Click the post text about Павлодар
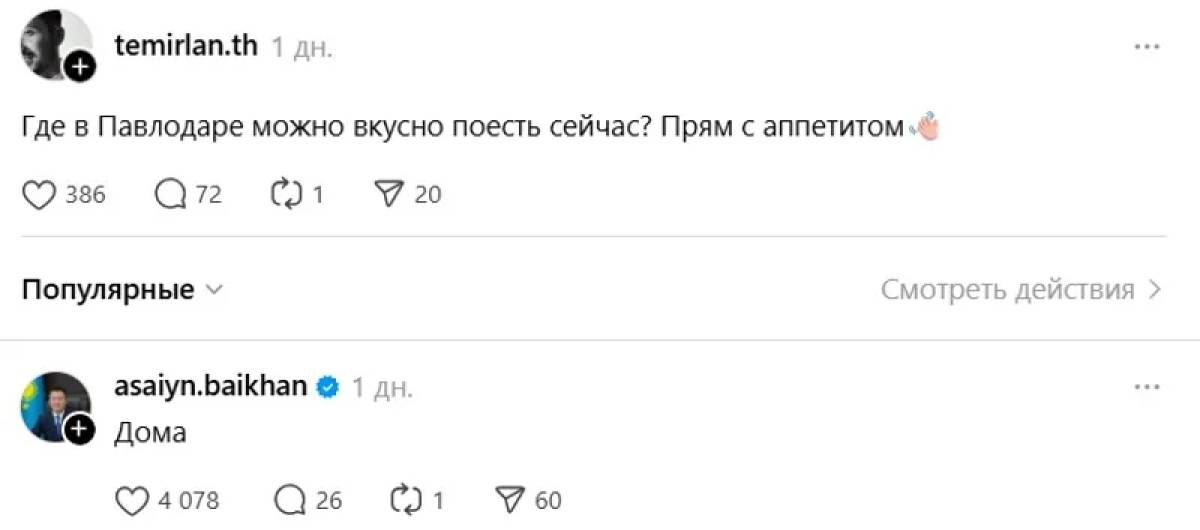This screenshot has width=1200, height=530. [x=460, y=129]
